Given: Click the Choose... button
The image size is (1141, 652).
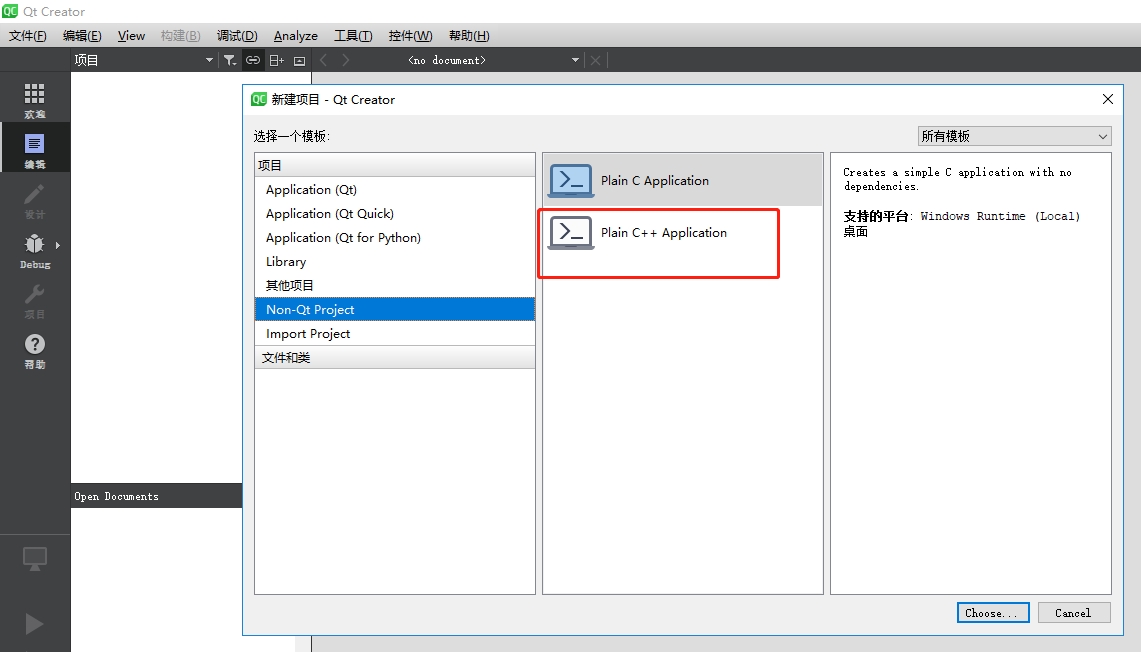Looking at the screenshot, I should 993,613.
